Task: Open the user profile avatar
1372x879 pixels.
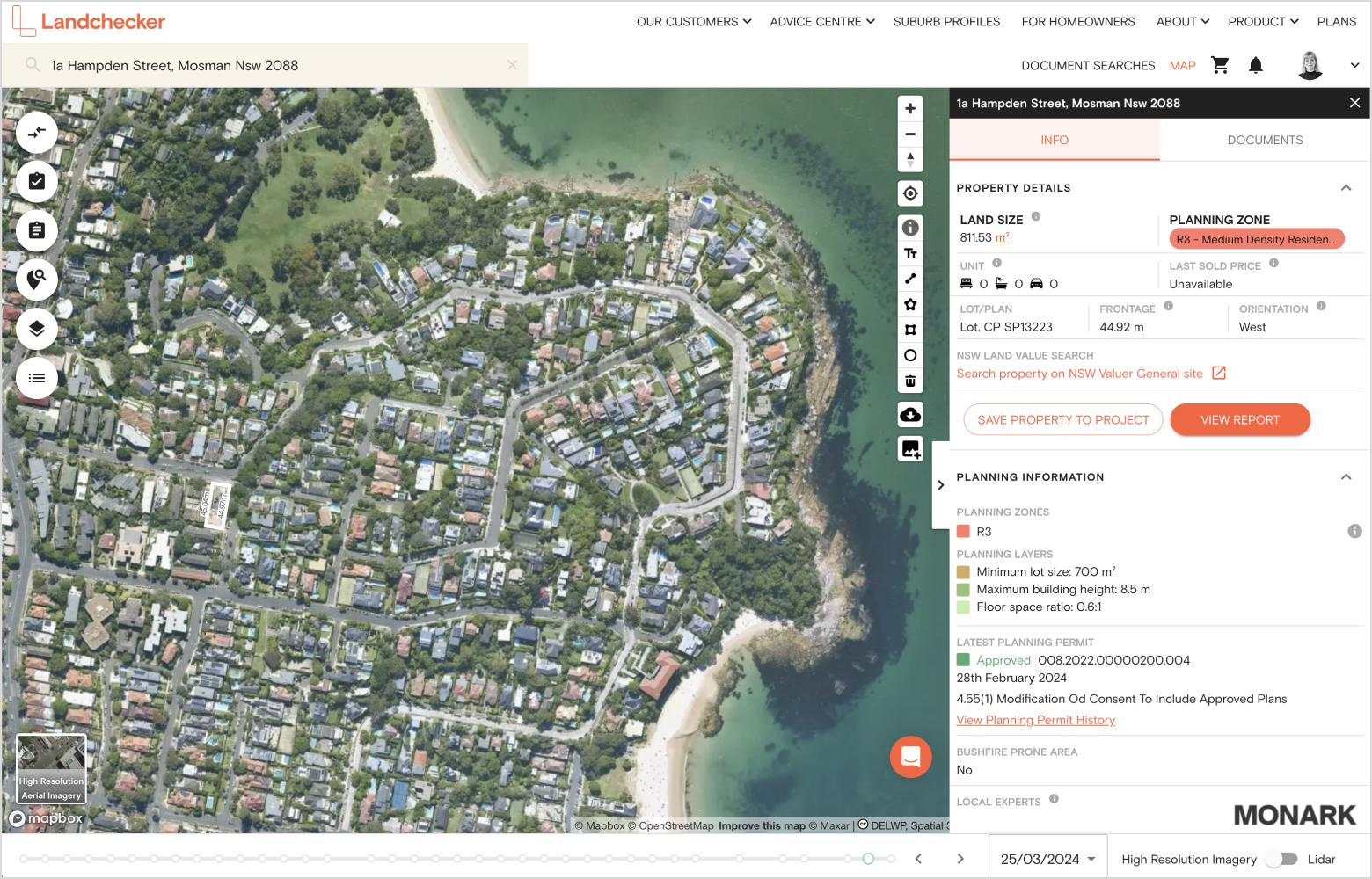Action: coord(1310,65)
